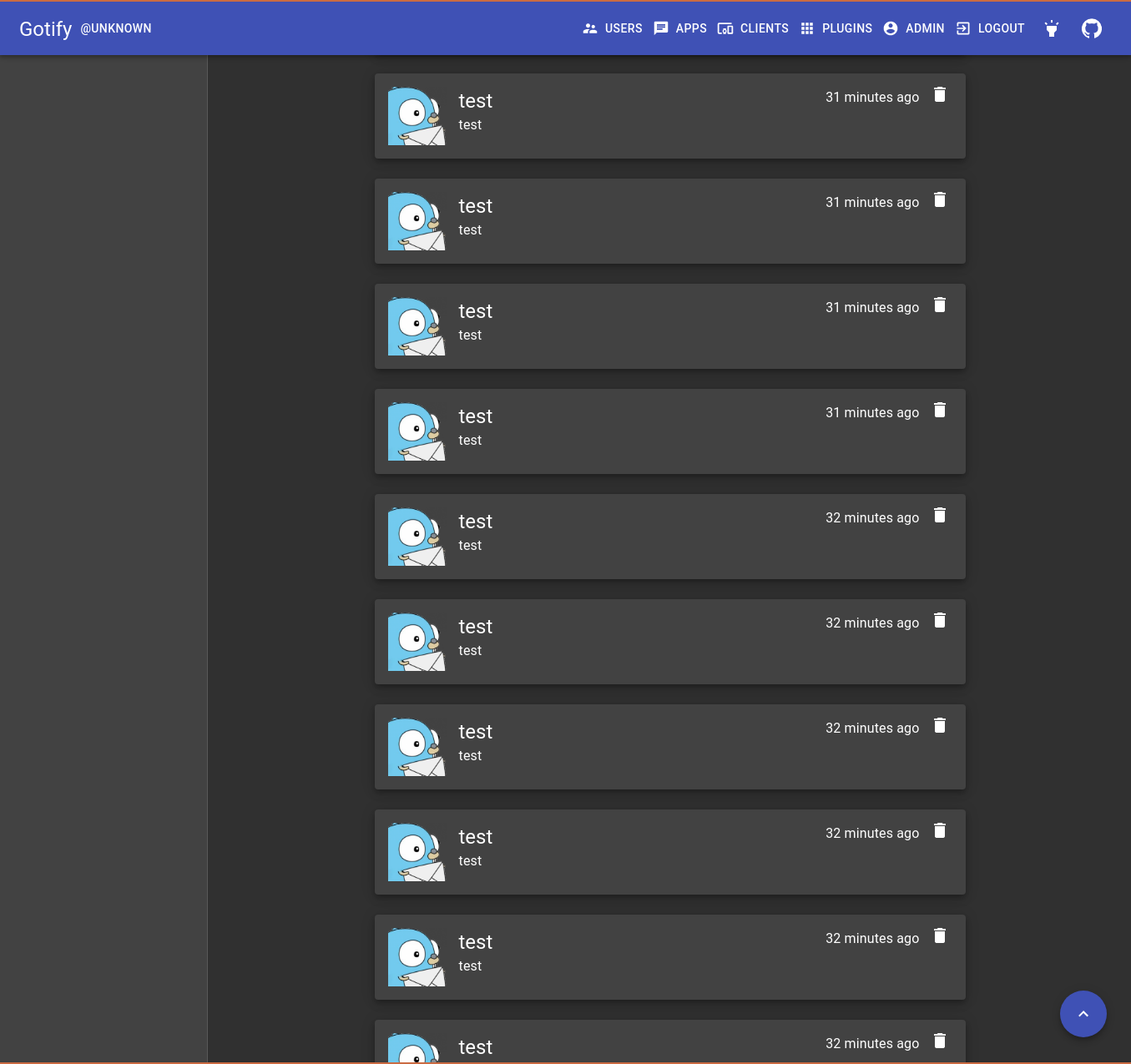Delete the topmost test message via trash icon
Screen dimensions: 1131x1064
click(x=940, y=95)
